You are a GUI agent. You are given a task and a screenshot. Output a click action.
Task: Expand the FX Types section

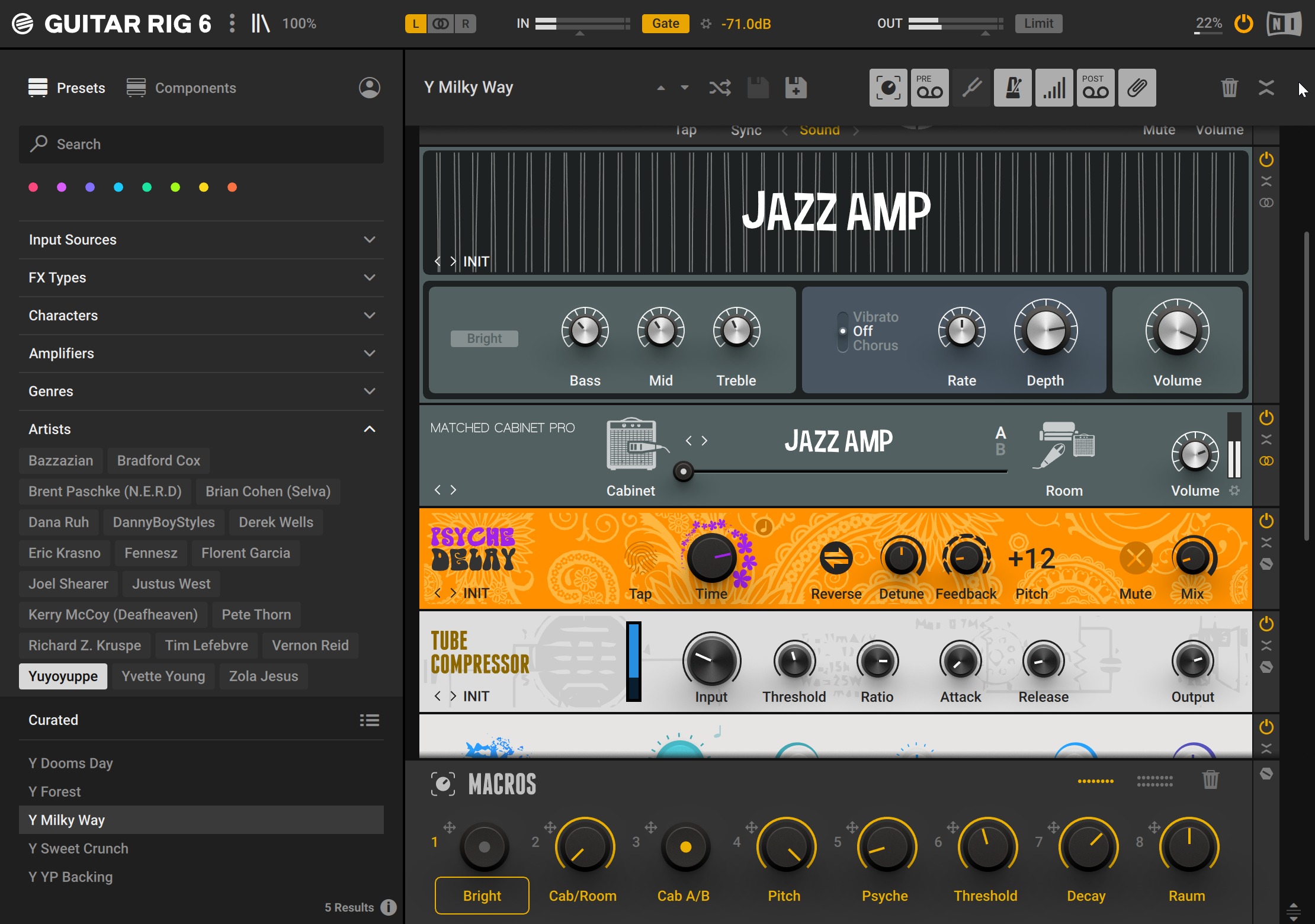[201, 278]
